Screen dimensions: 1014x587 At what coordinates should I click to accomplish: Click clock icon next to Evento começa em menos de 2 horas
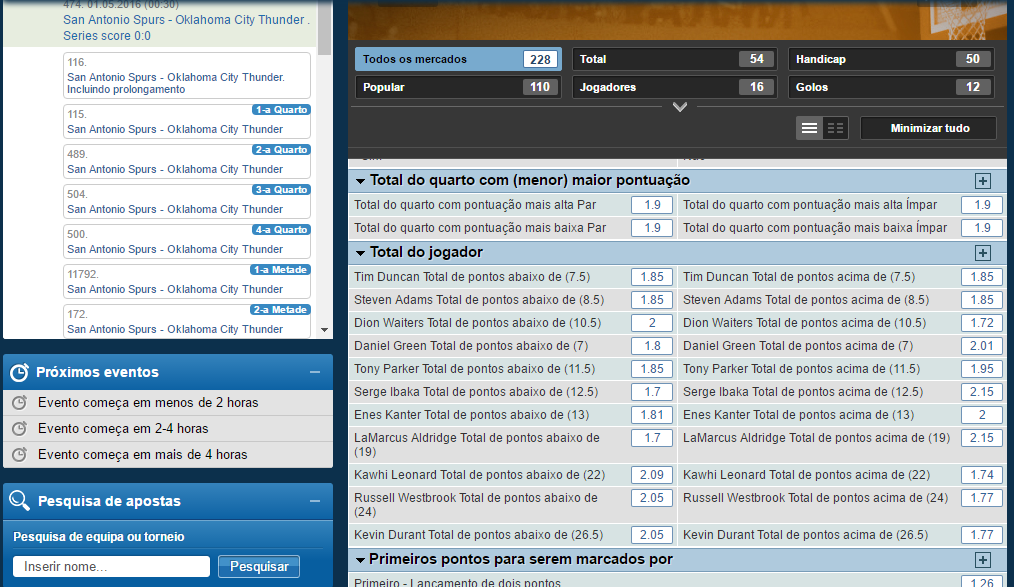(x=19, y=403)
